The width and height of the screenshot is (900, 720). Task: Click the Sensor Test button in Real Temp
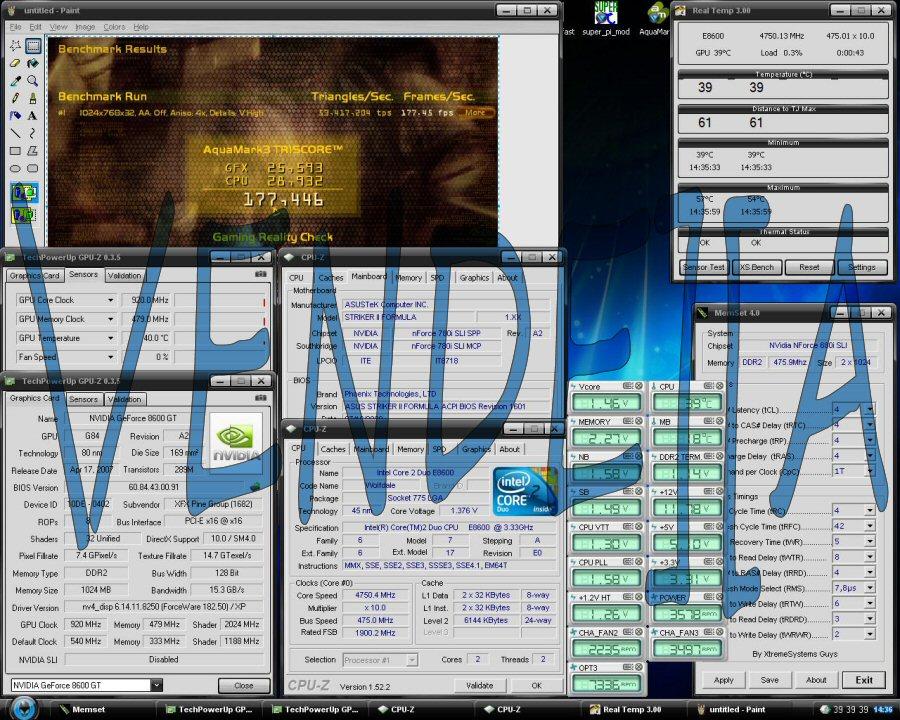click(x=704, y=267)
